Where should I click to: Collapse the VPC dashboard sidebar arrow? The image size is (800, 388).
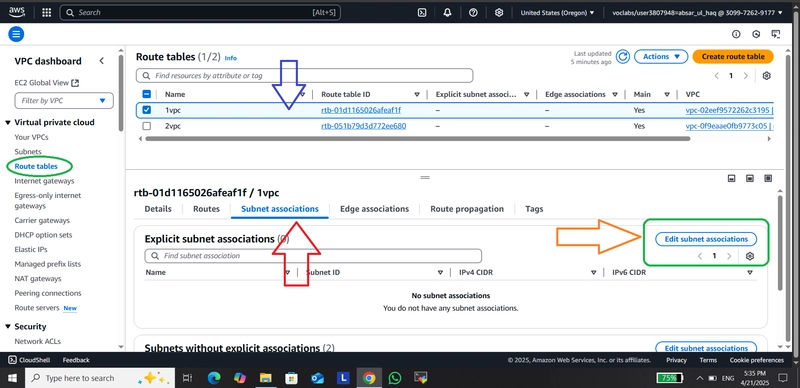click(102, 61)
